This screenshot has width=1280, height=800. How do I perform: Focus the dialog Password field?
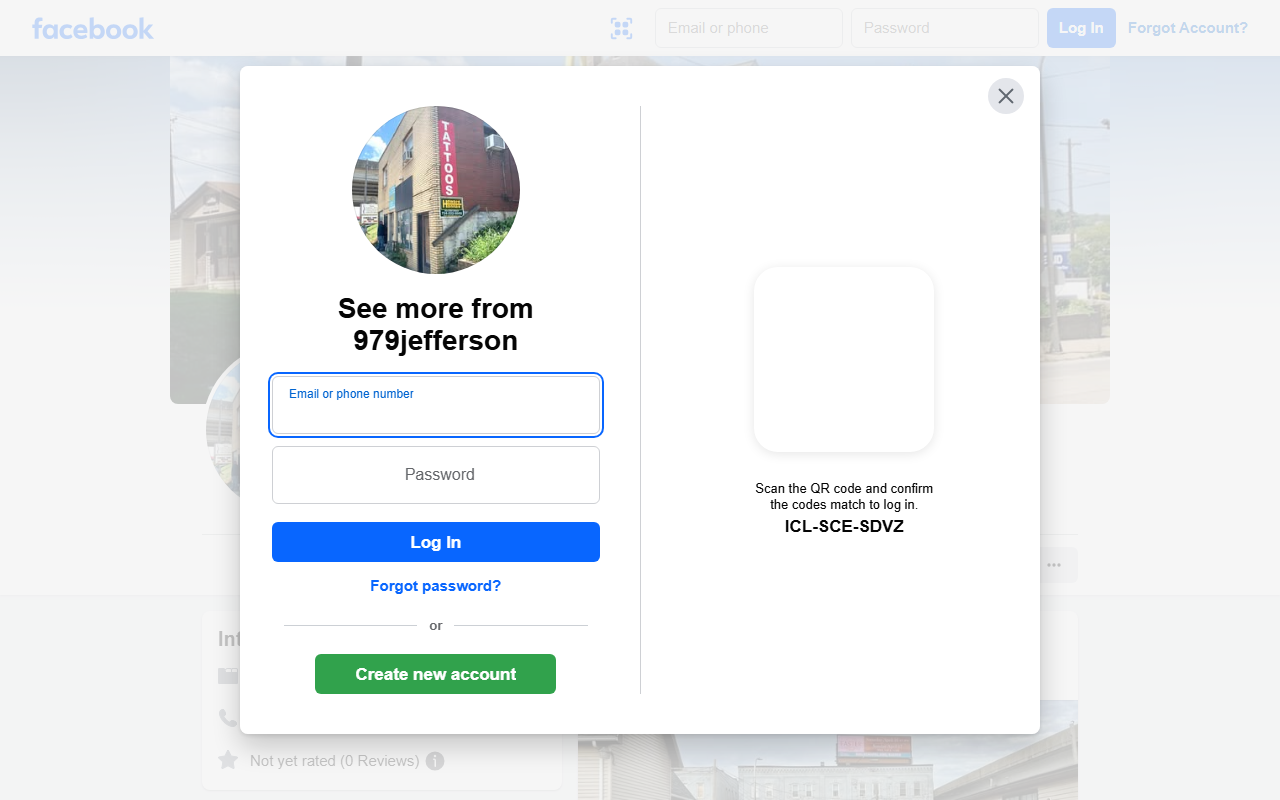[x=436, y=475]
